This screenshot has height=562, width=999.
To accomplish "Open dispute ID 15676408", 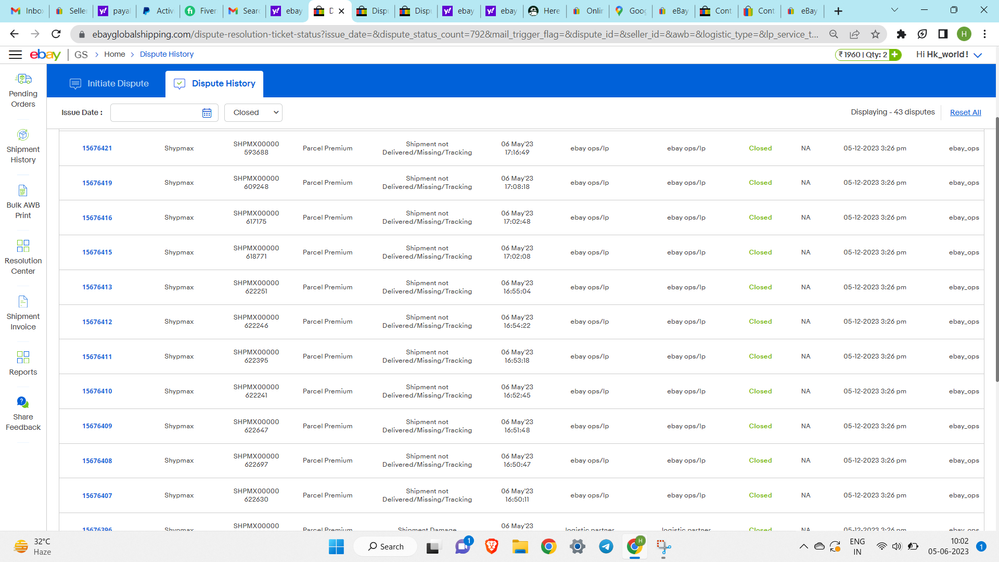I will coord(97,461).
